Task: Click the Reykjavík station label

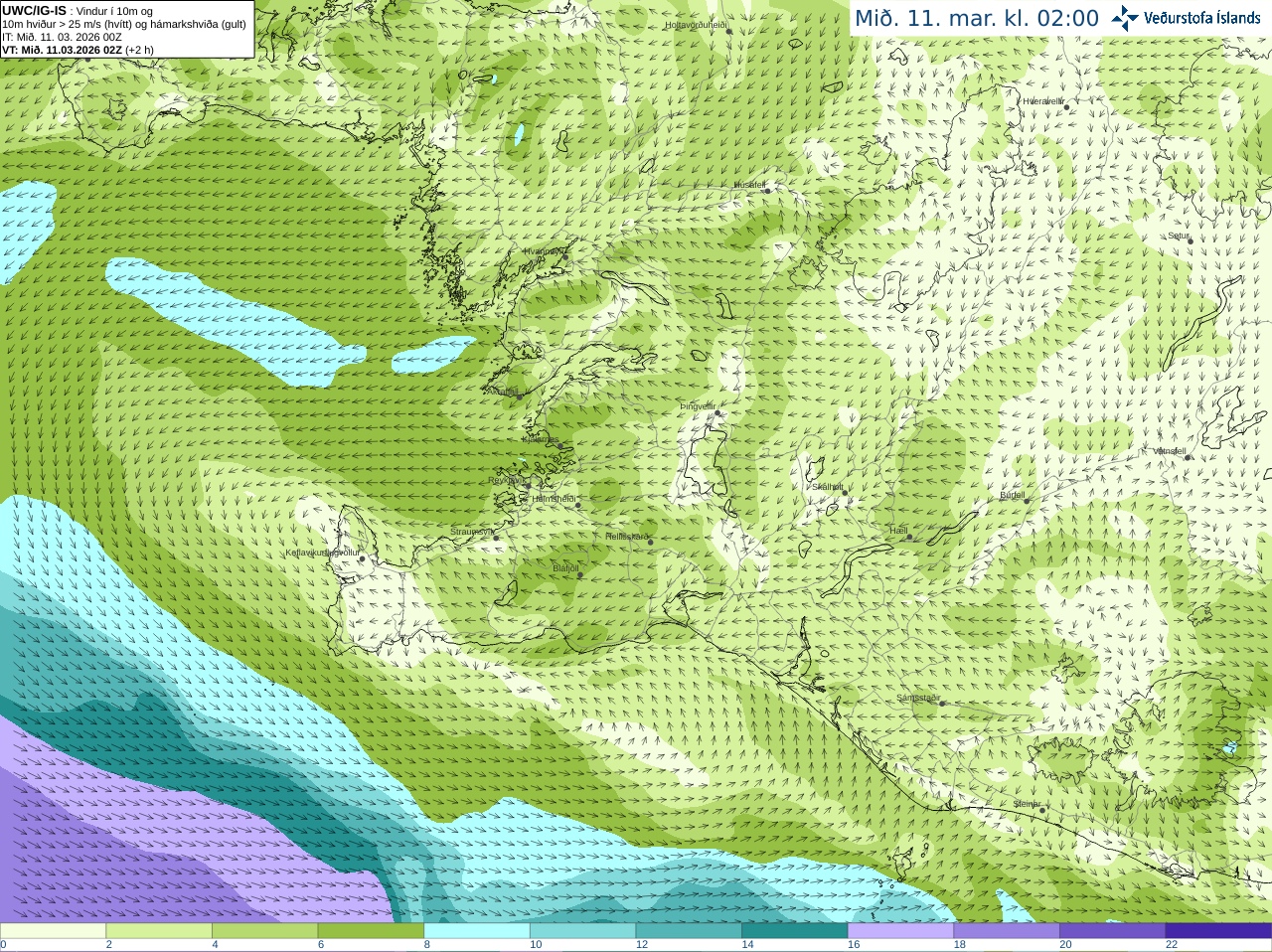Action: [505, 480]
